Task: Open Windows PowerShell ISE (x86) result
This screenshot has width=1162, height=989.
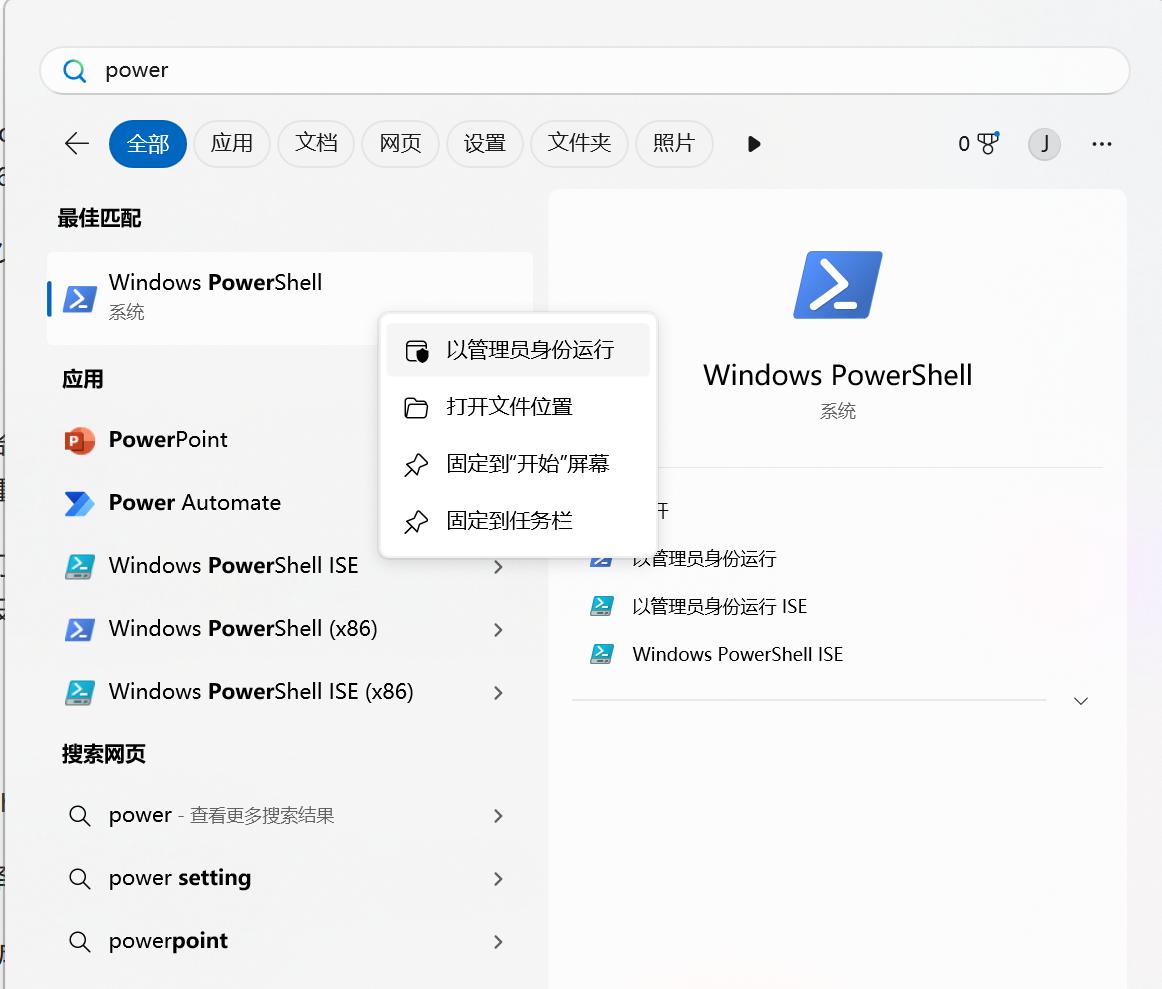Action: (x=290, y=693)
